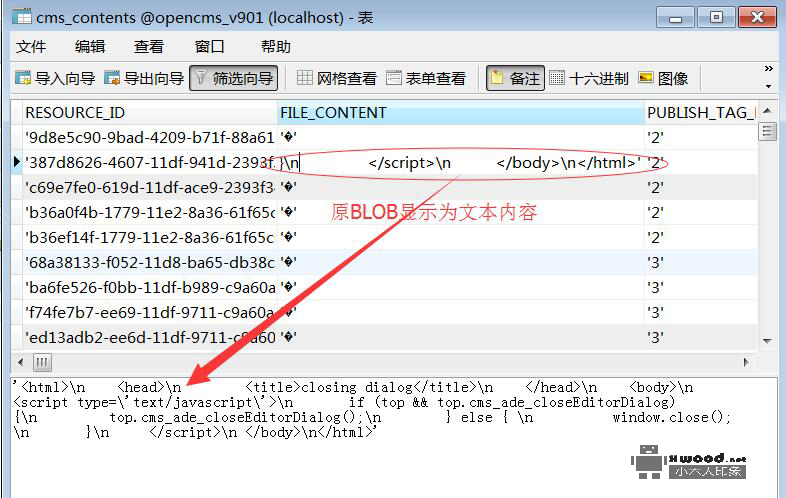Switch to Grid View (网格查看)
Image resolution: width=786 pixels, height=498 pixels.
click(336, 78)
